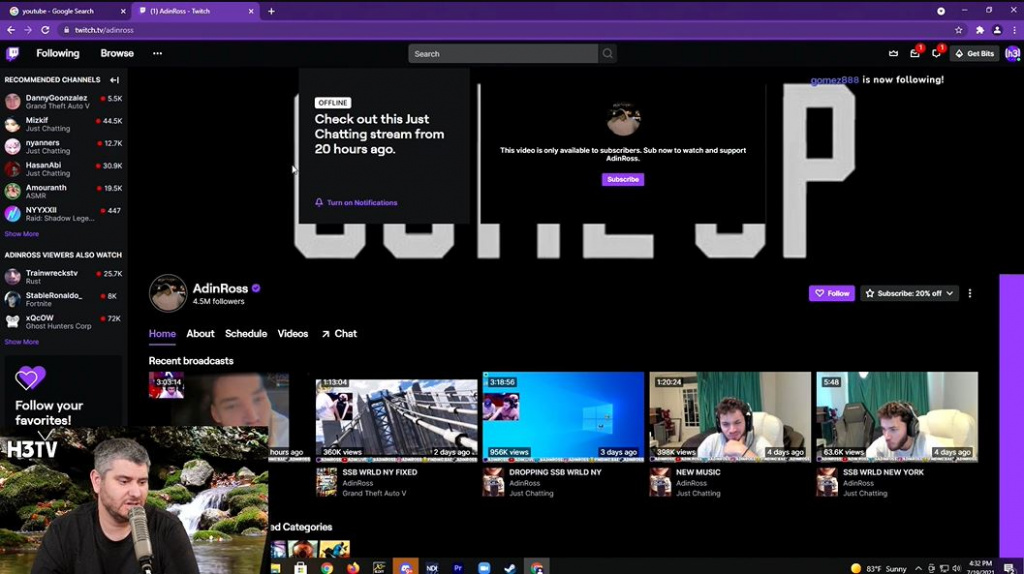Open StableRonaldo_ channel in sidebar

(63, 299)
